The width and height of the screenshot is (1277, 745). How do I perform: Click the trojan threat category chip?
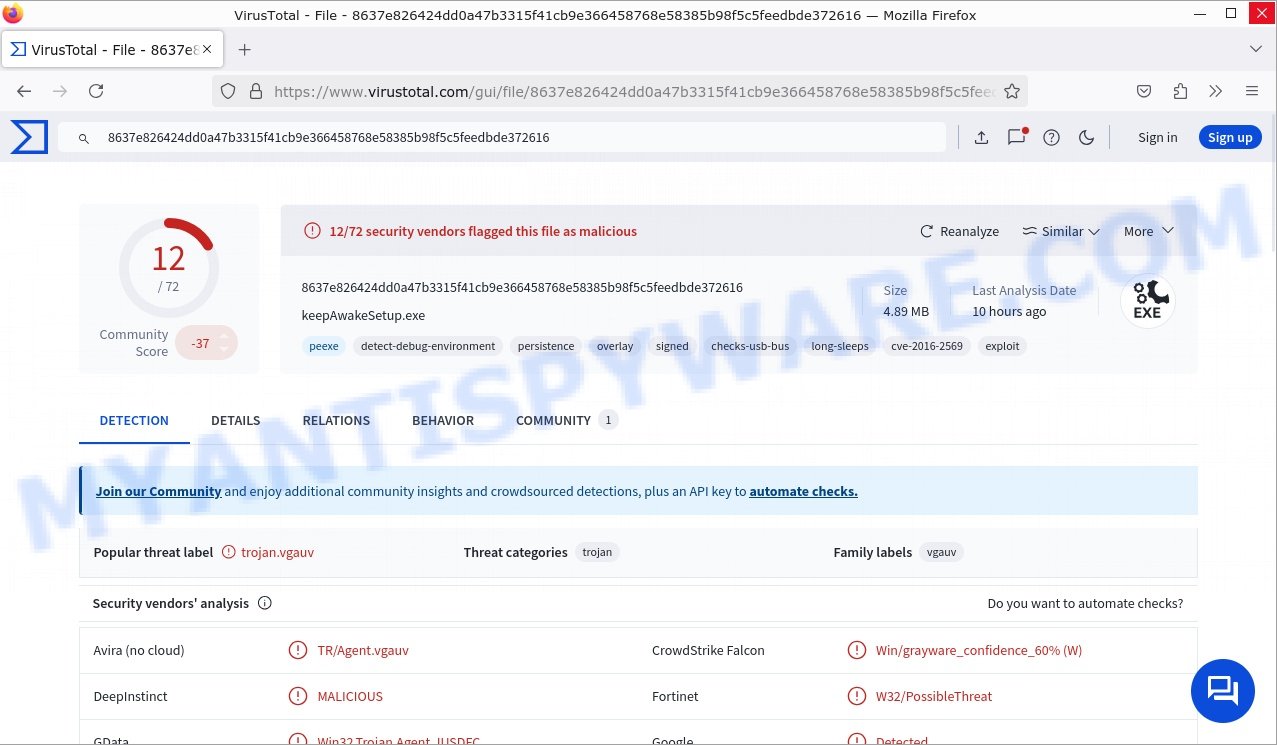pyautogui.click(x=597, y=552)
